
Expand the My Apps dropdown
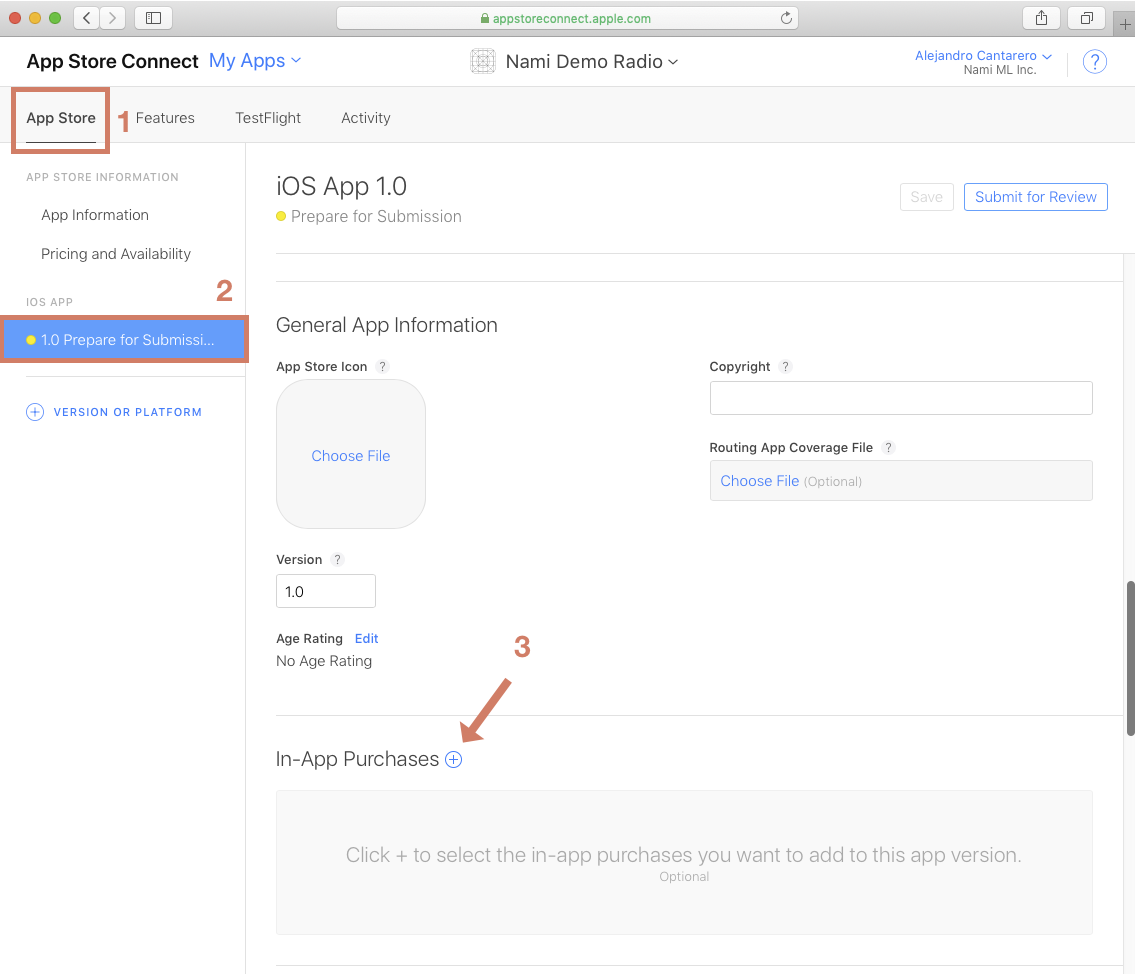(255, 61)
